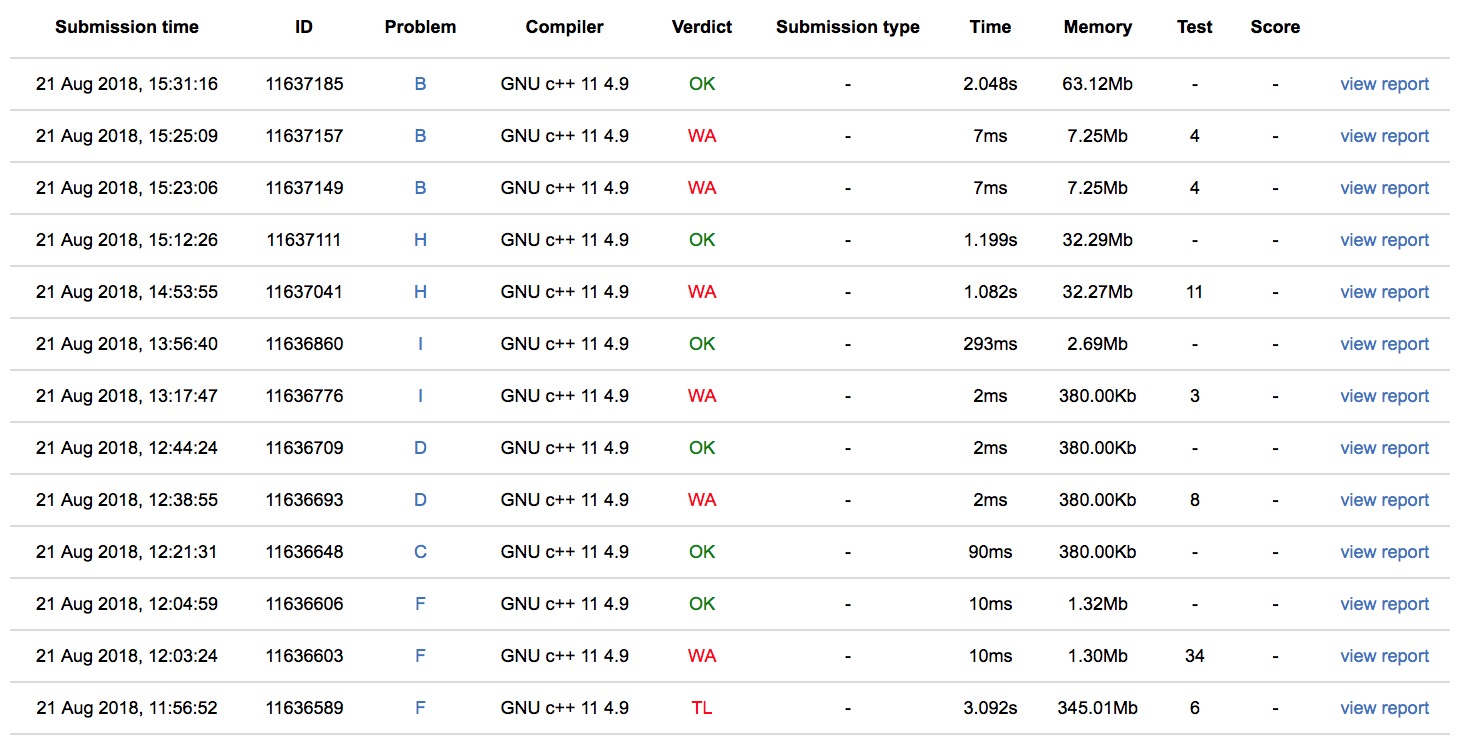Open problem I link for submission 11636776
The height and width of the screenshot is (748, 1478).
point(420,396)
